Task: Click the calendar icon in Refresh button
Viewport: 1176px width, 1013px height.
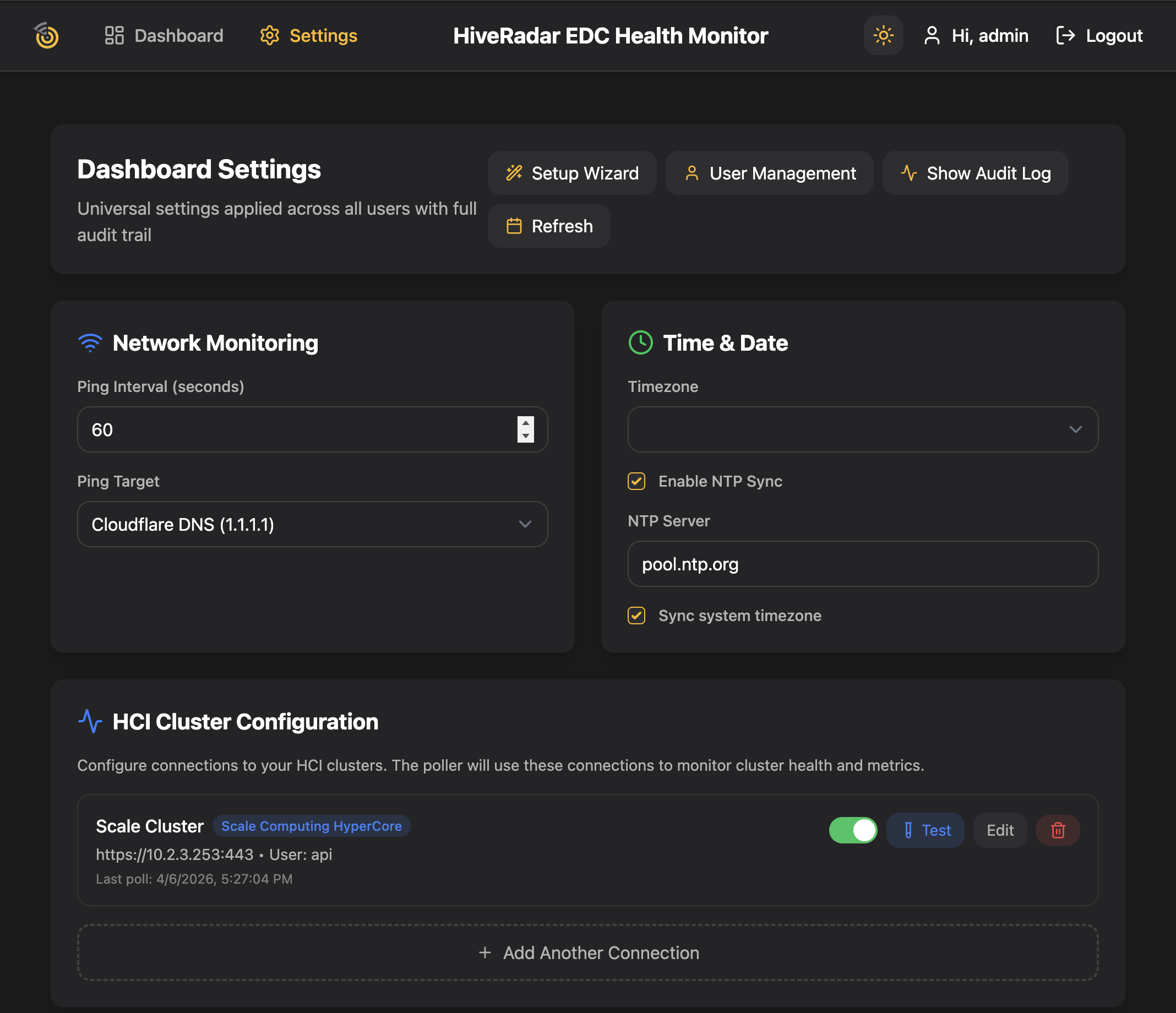Action: pyautogui.click(x=514, y=226)
